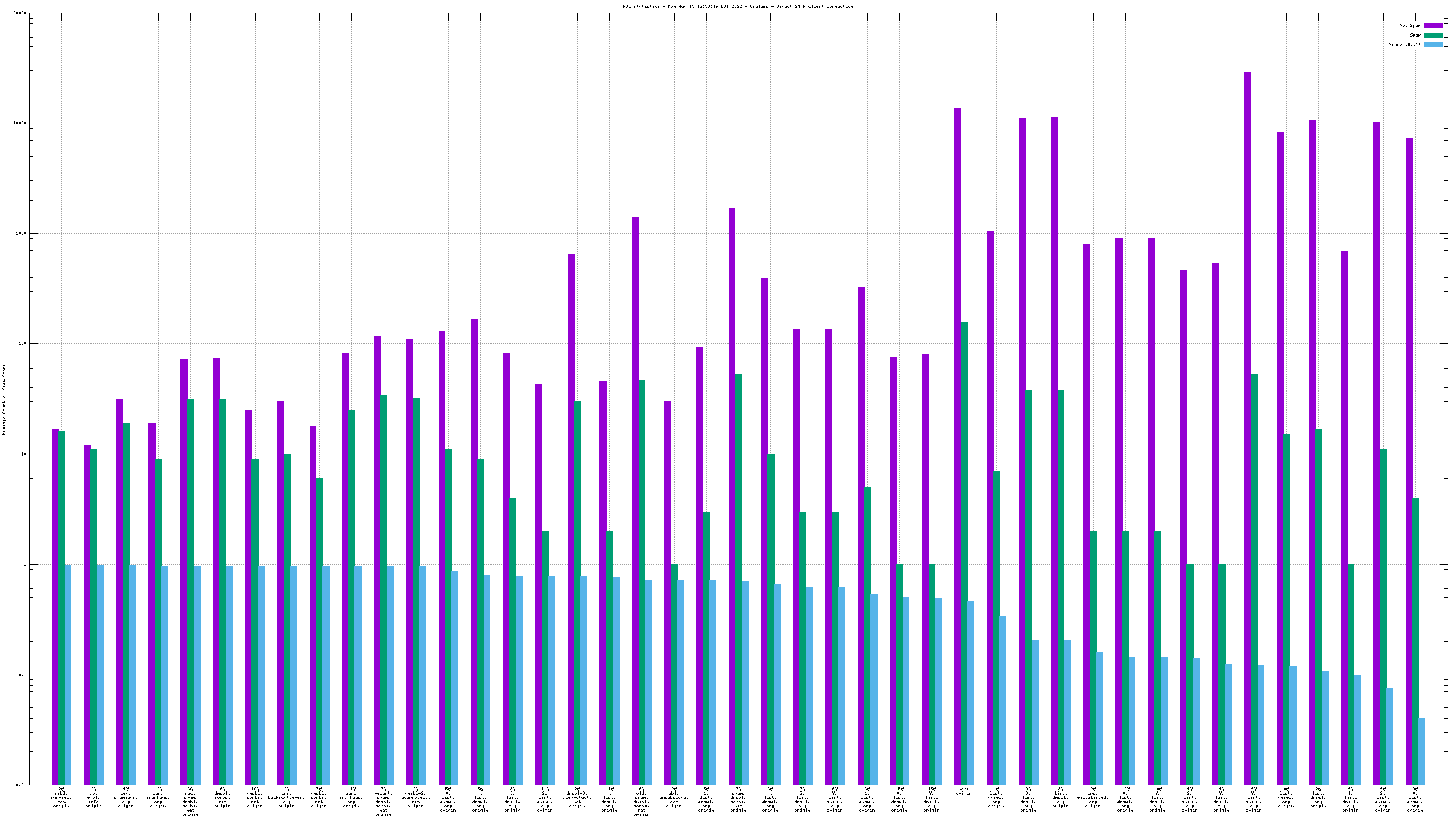Click the 100000 y-axis tick label
The height and width of the screenshot is (819, 1456).
pos(18,13)
